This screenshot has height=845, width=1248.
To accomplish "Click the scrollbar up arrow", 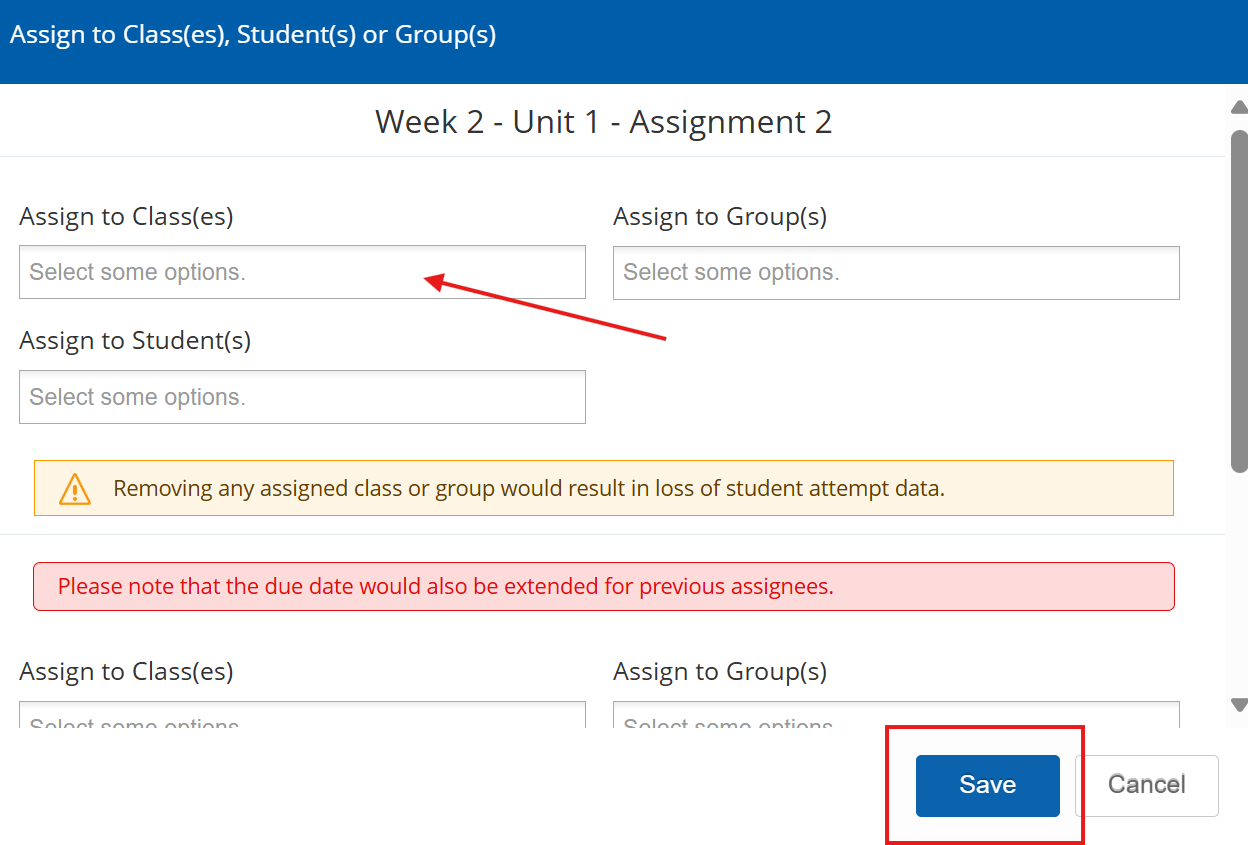I will pos(1238,108).
